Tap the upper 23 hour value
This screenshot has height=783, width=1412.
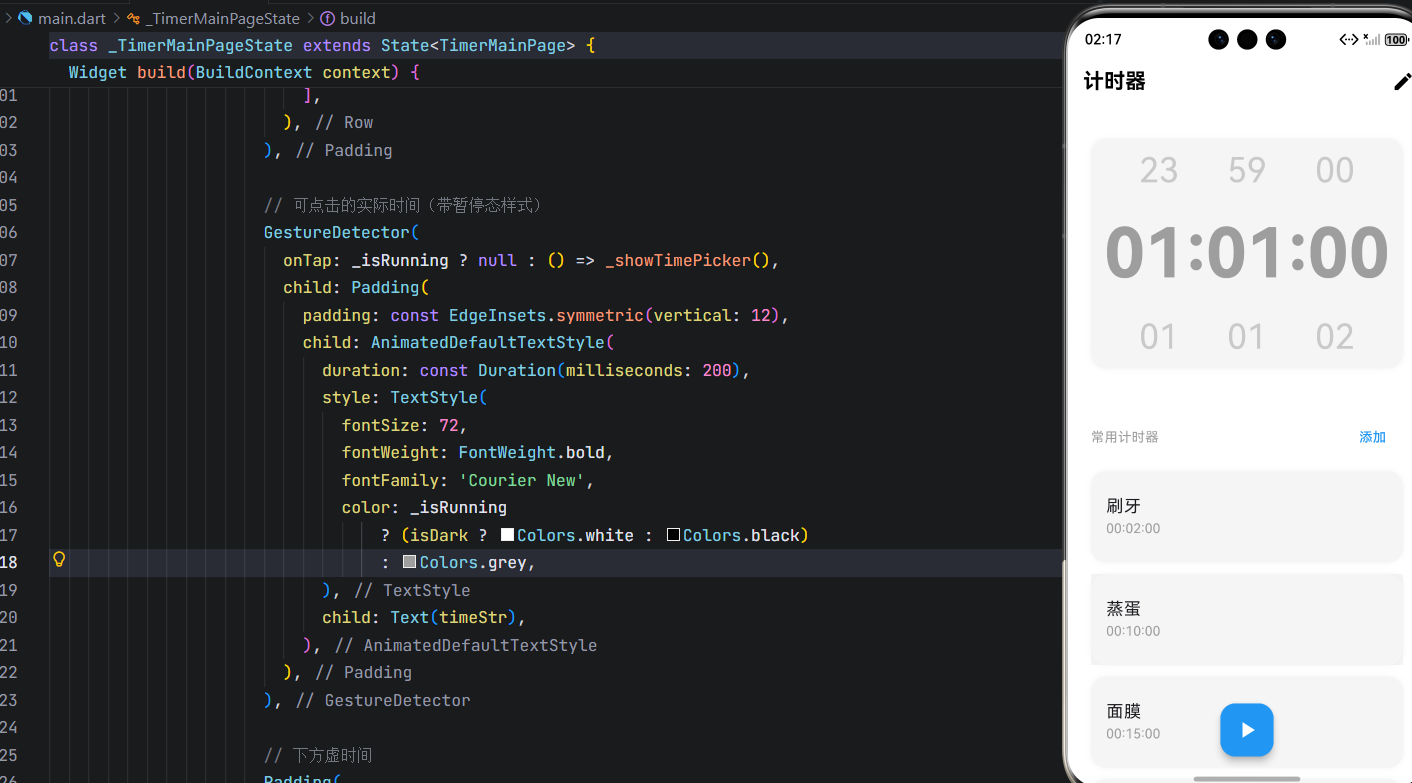click(1159, 171)
